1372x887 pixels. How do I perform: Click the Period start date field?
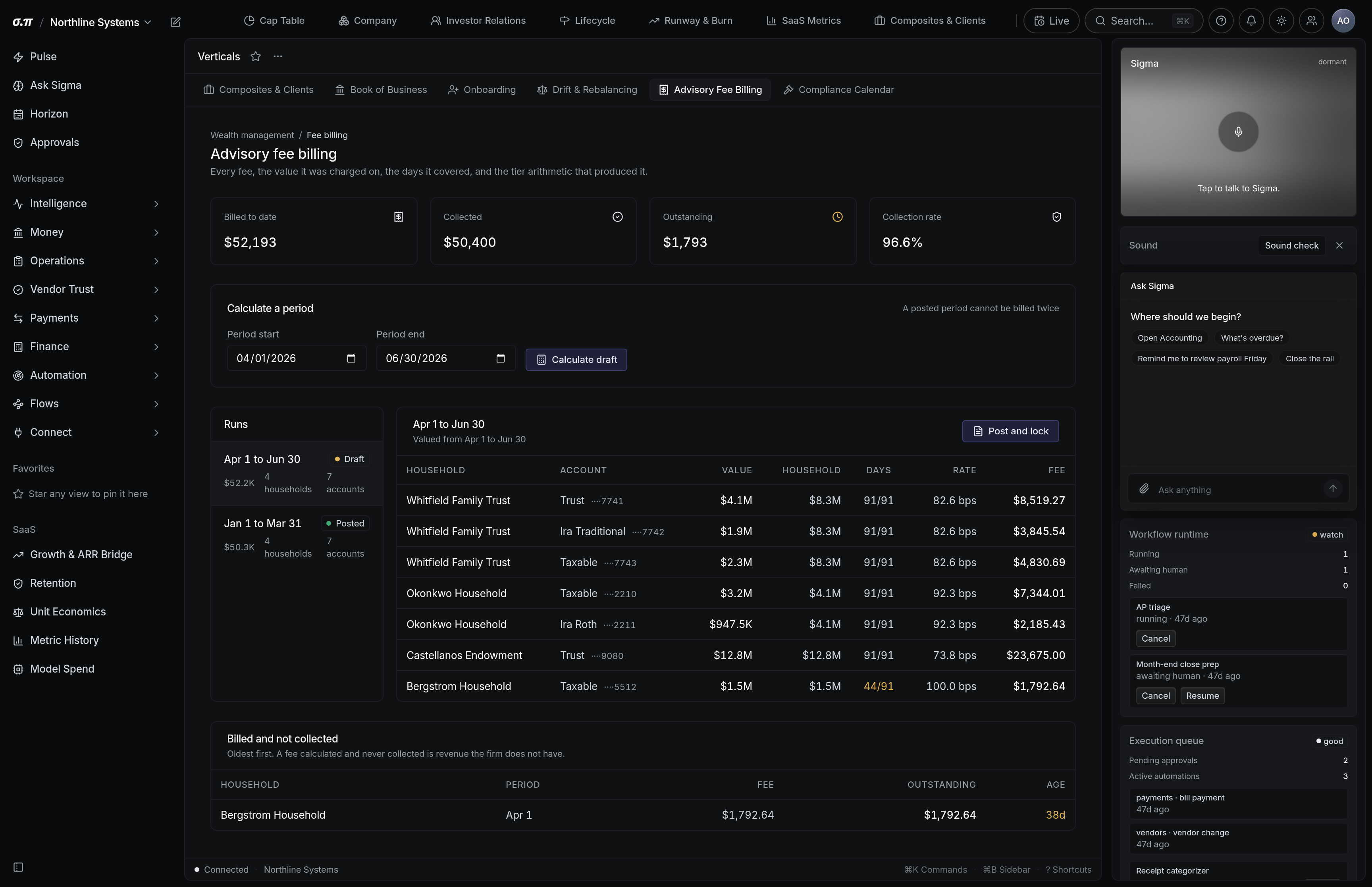click(x=297, y=358)
